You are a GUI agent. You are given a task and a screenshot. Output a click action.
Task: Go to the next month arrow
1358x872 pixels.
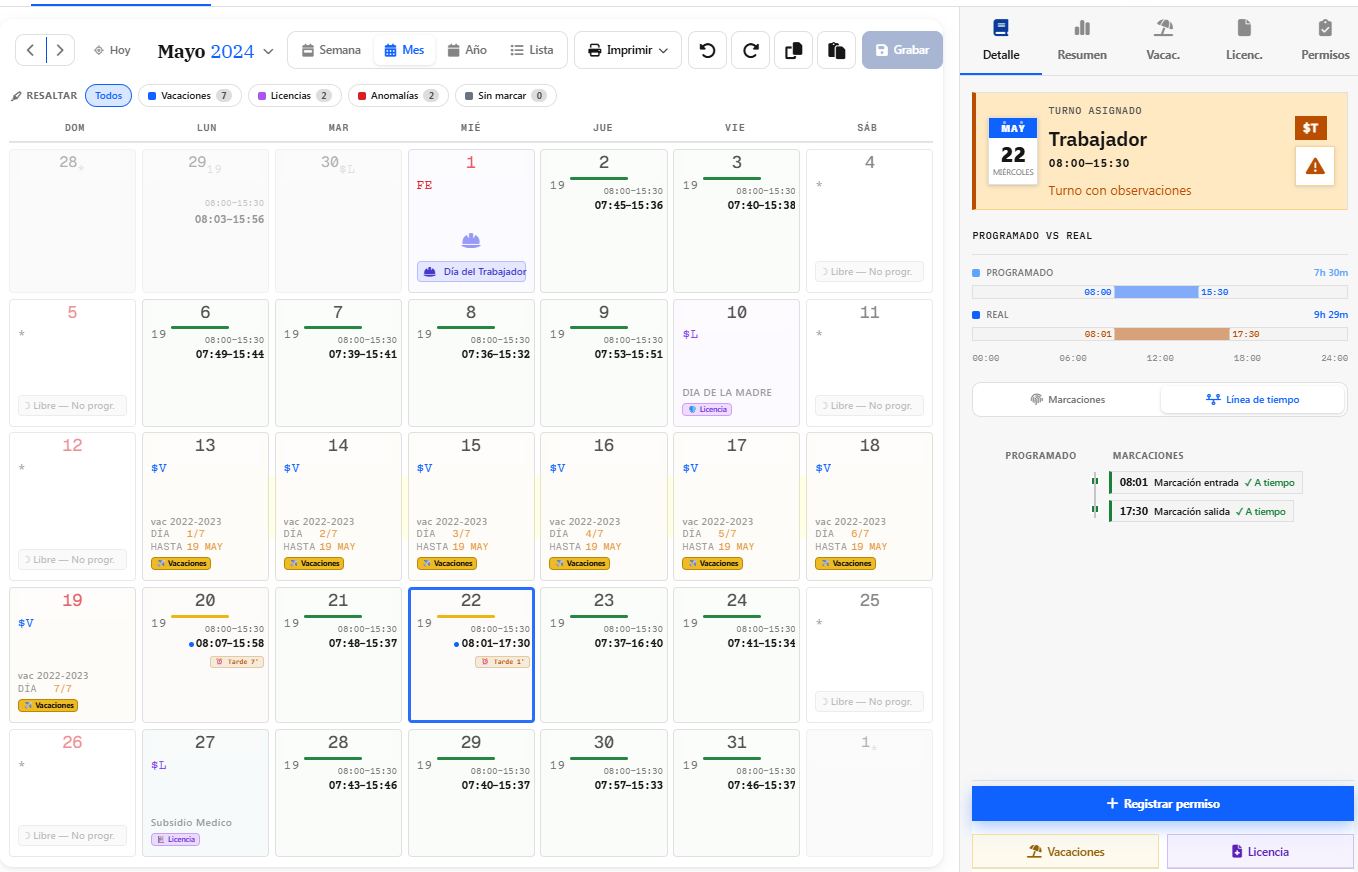coord(60,50)
